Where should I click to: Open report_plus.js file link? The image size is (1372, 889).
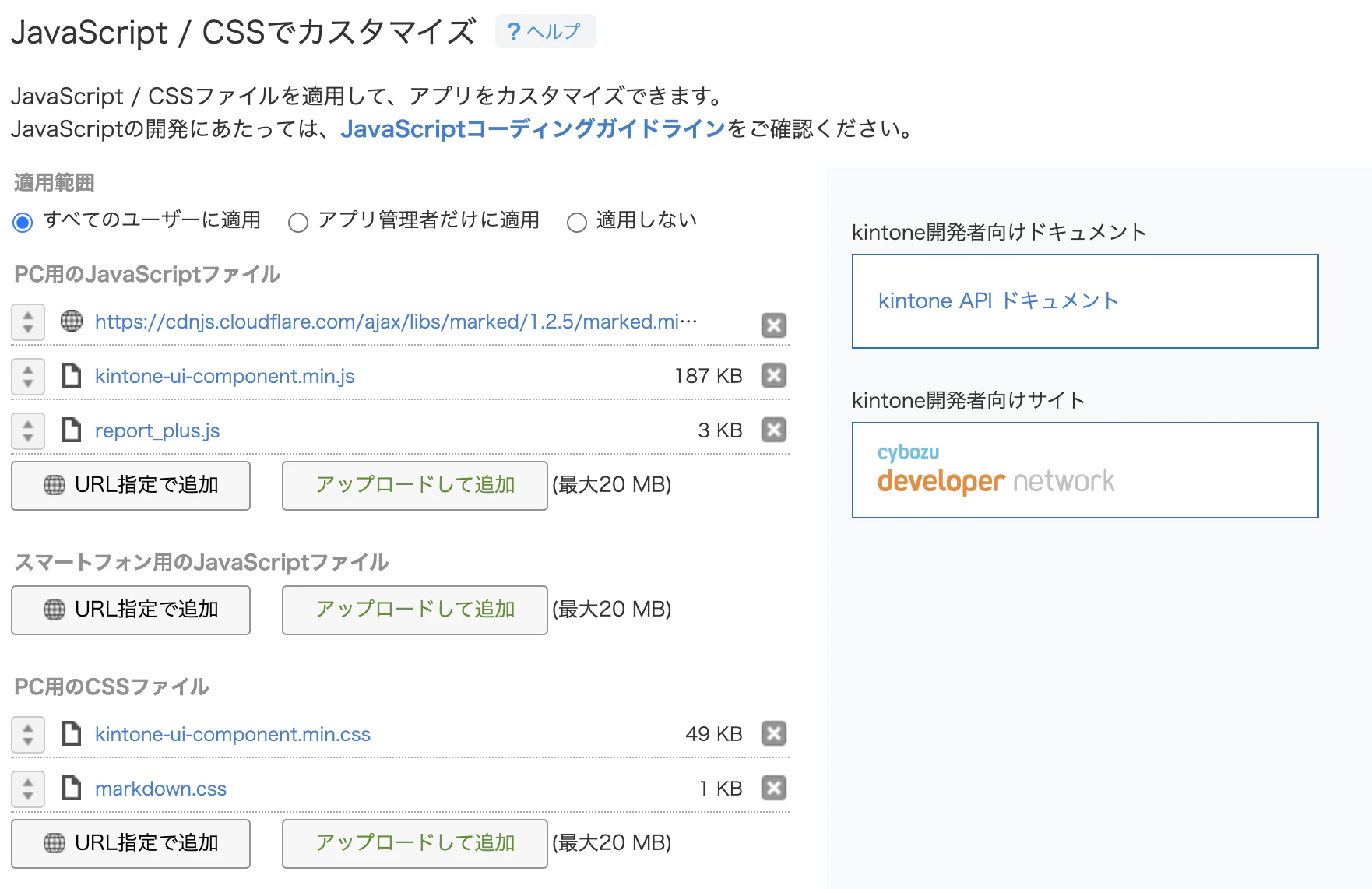(x=157, y=430)
